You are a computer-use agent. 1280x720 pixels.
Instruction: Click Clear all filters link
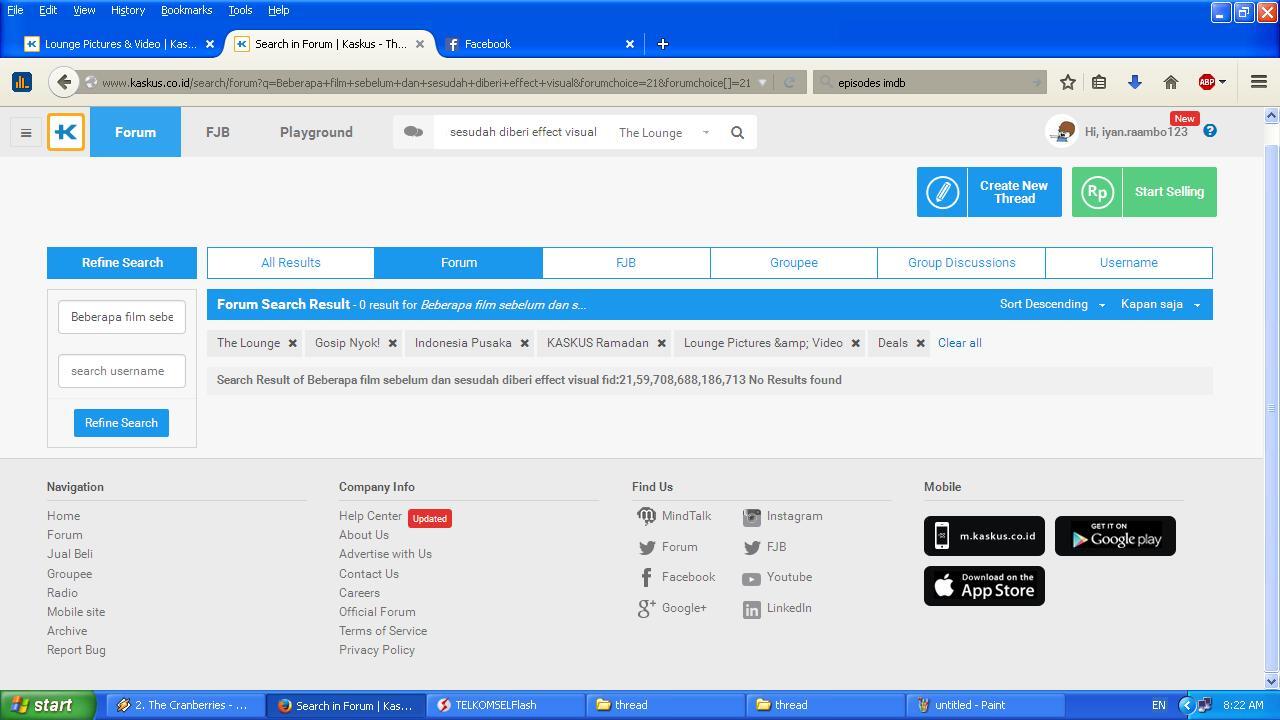click(x=959, y=343)
